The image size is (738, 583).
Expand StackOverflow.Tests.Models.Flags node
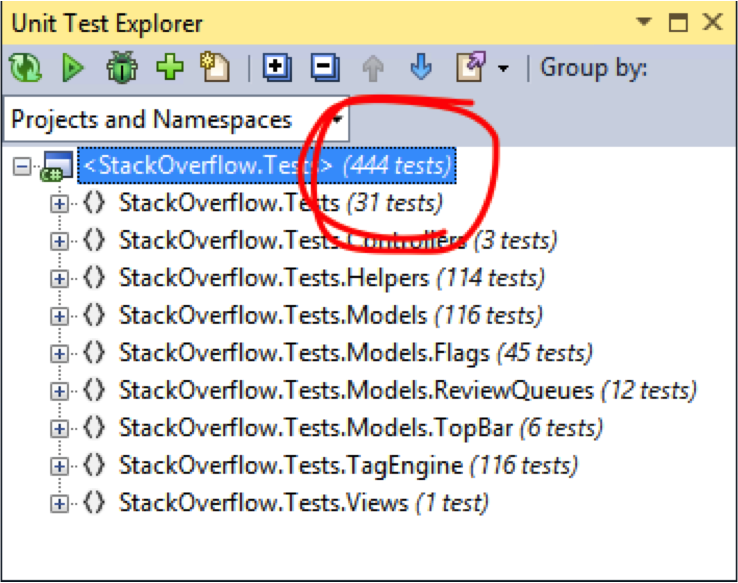pos(59,353)
